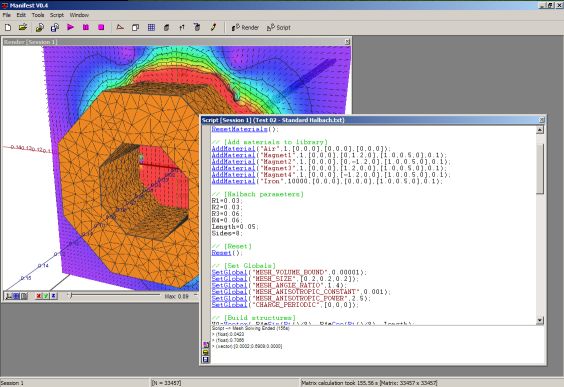
Task: Click the blue grid mesh icon
Action: (x=151, y=27)
